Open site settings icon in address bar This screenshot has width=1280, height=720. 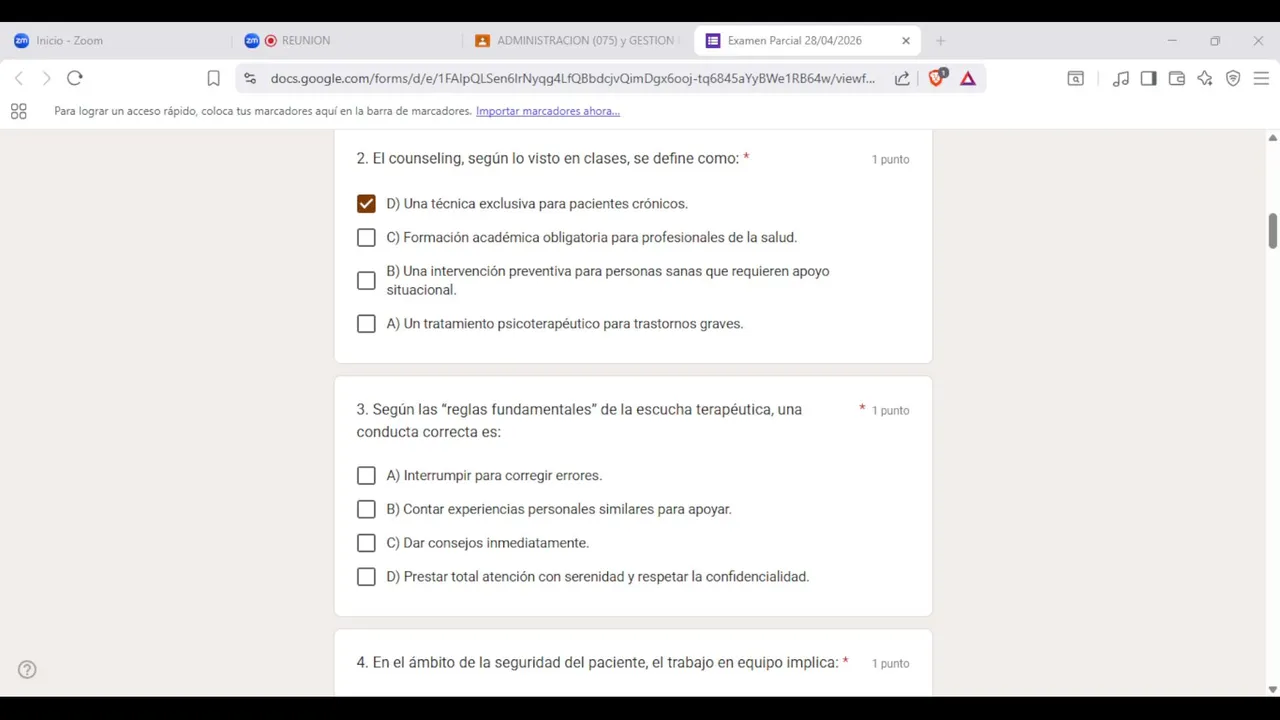pos(250,78)
